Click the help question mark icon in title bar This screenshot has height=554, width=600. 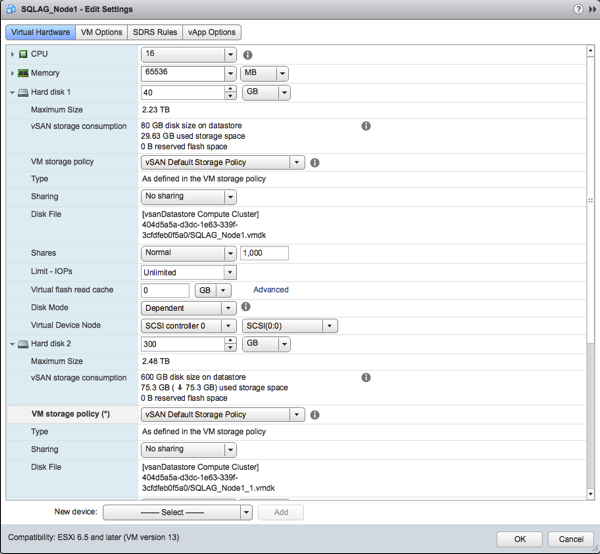point(578,8)
